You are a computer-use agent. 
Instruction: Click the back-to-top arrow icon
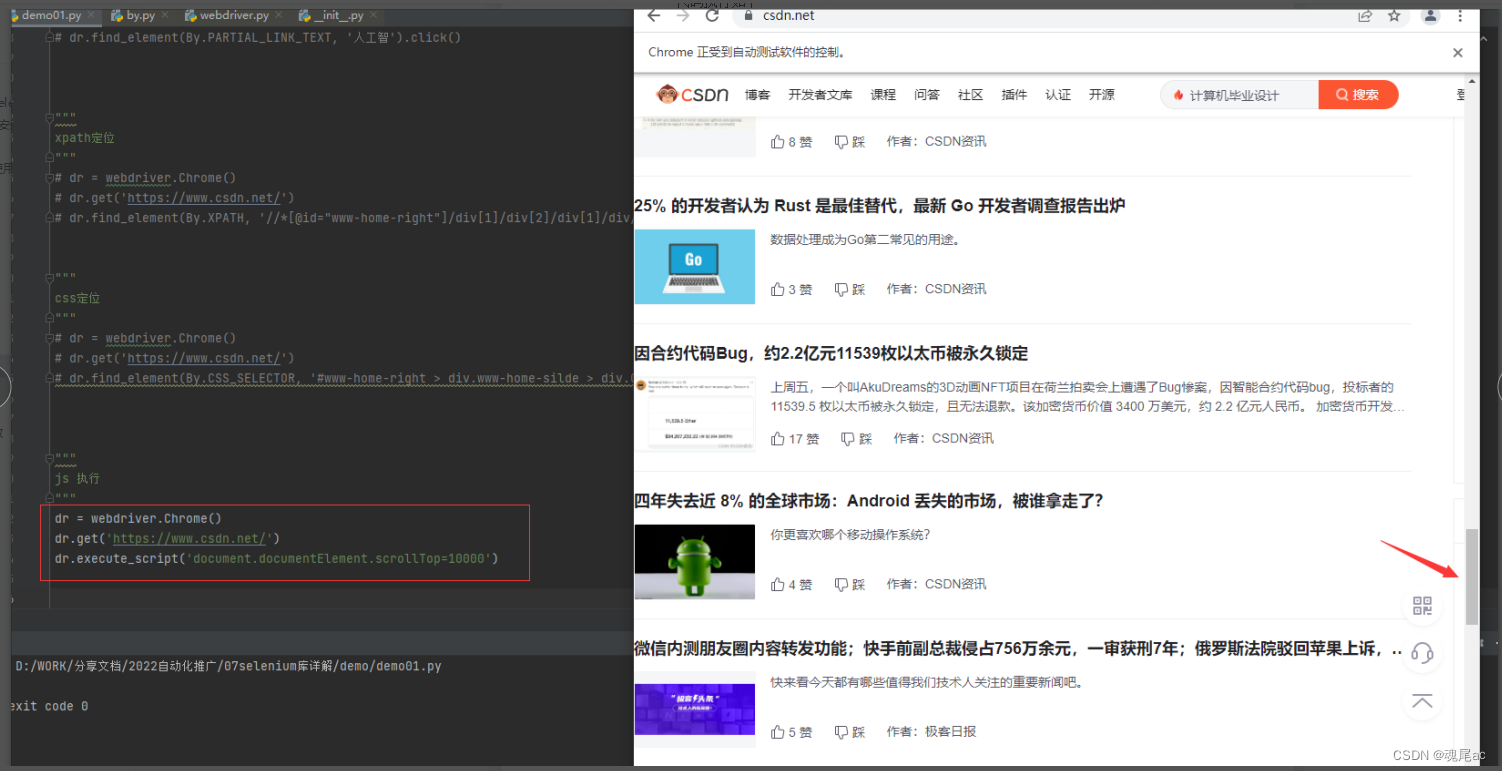pos(1422,701)
